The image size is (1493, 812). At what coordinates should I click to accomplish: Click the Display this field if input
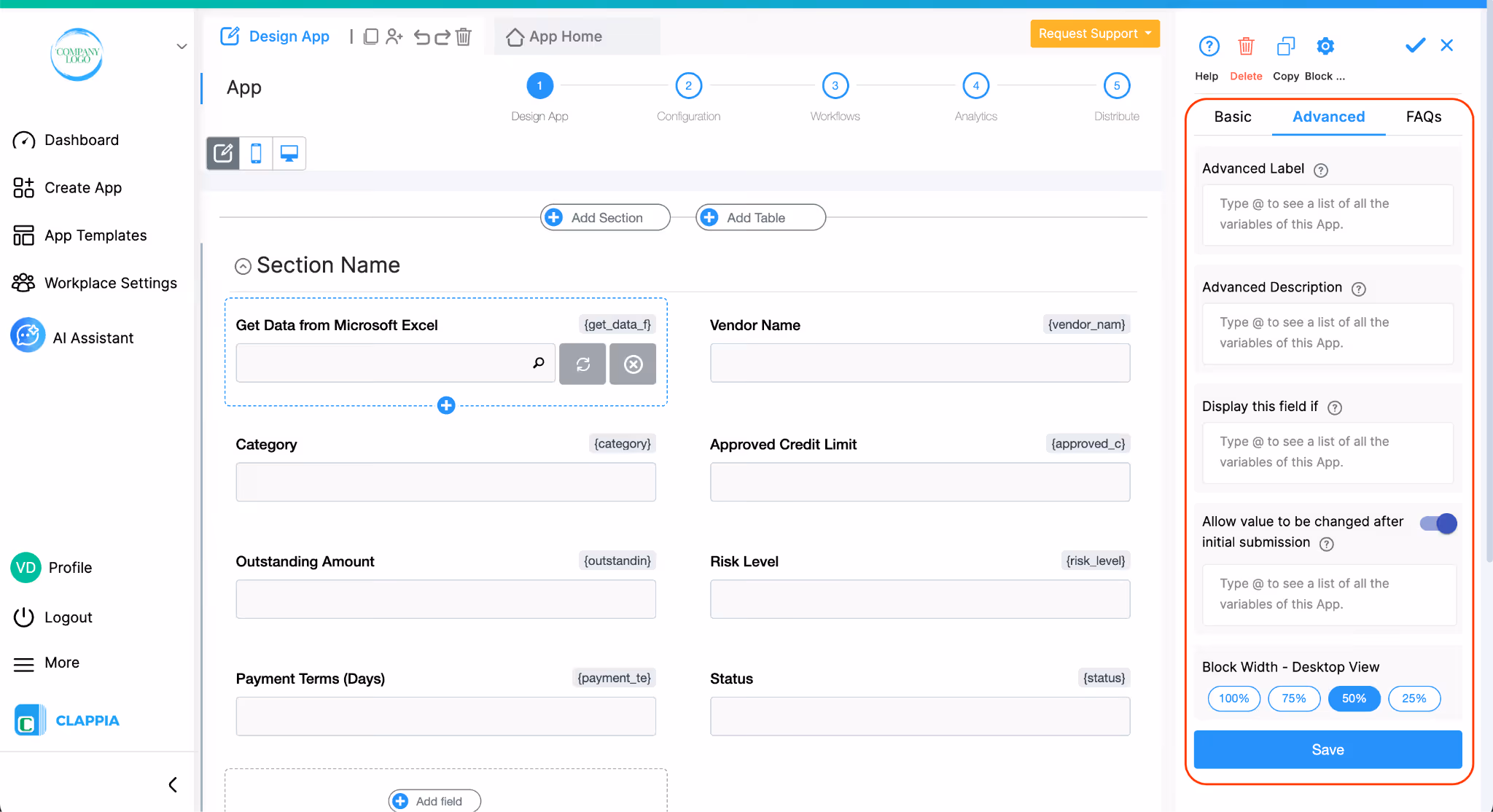click(x=1328, y=453)
